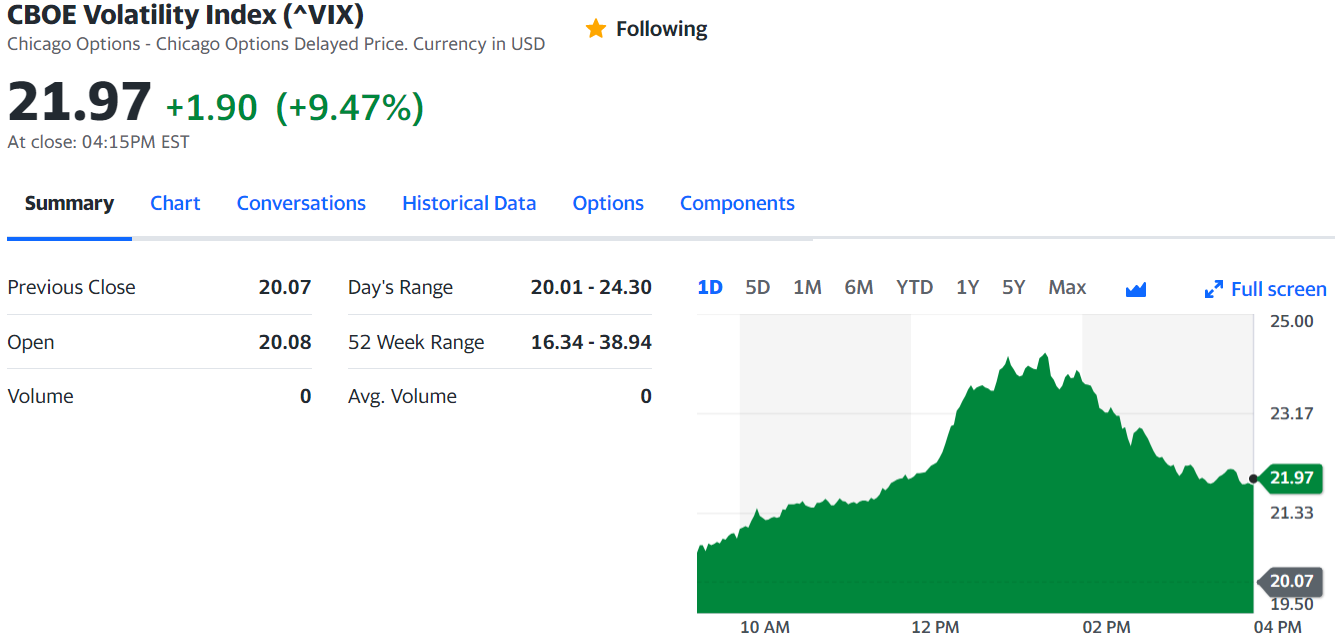The width and height of the screenshot is (1335, 641).
Task: Click the Volume label
Action: tap(40, 396)
